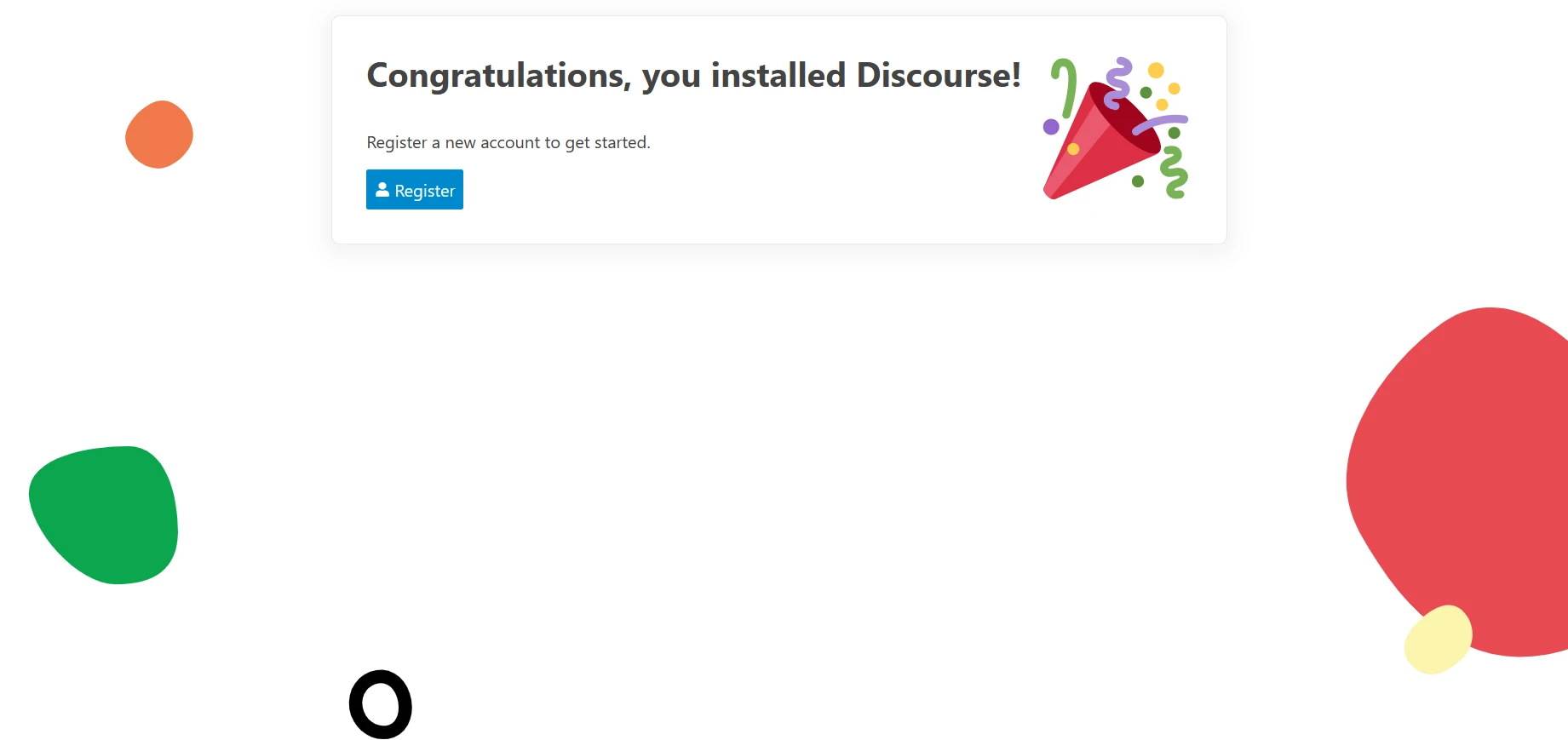Click the blue Register button
The height and width of the screenshot is (740, 1568).
click(415, 190)
